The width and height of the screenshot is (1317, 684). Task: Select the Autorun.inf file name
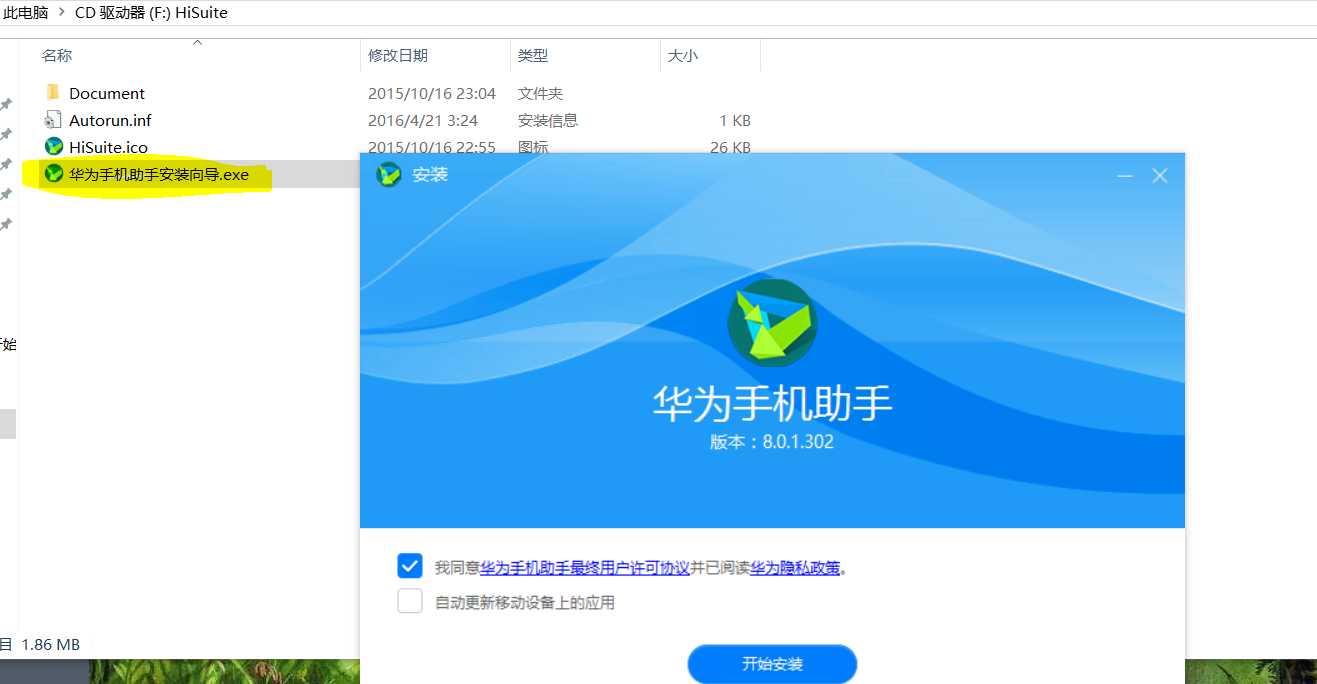(x=110, y=120)
